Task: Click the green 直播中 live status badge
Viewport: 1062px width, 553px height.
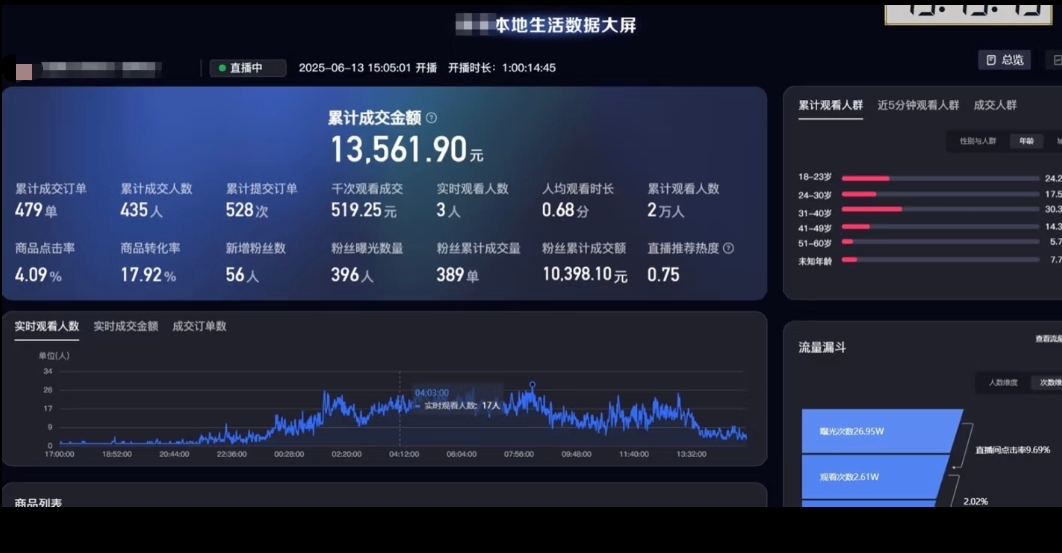Action: (x=247, y=68)
